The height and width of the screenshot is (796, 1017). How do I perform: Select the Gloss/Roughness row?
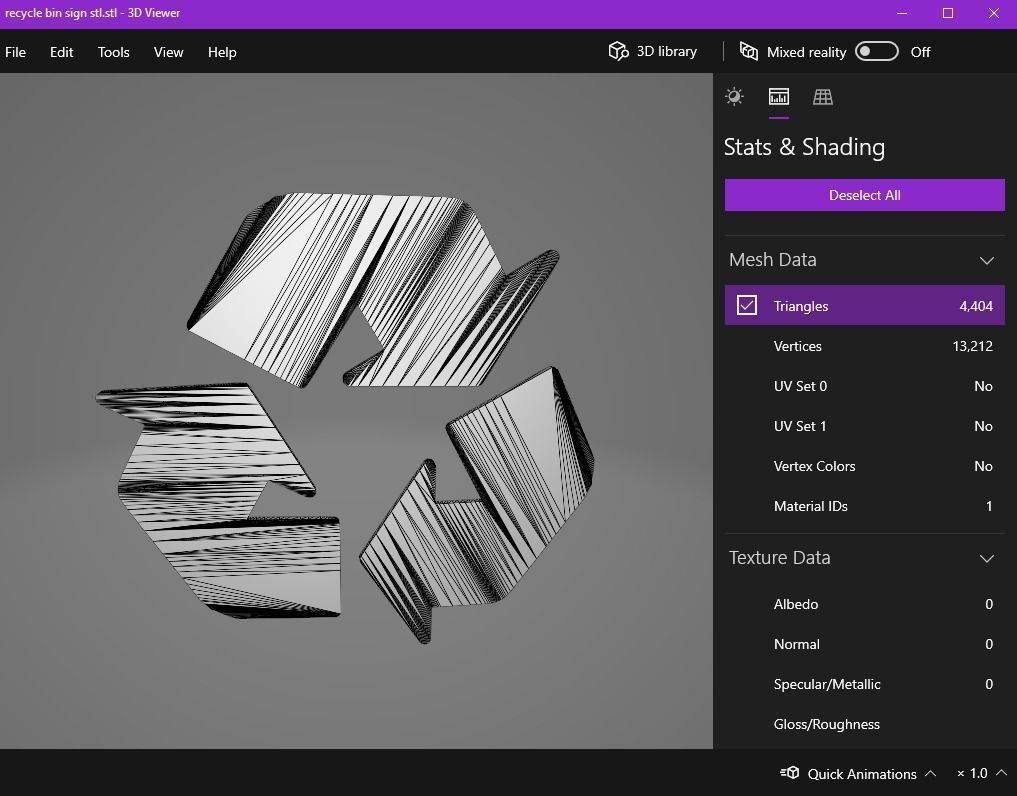[x=865, y=724]
